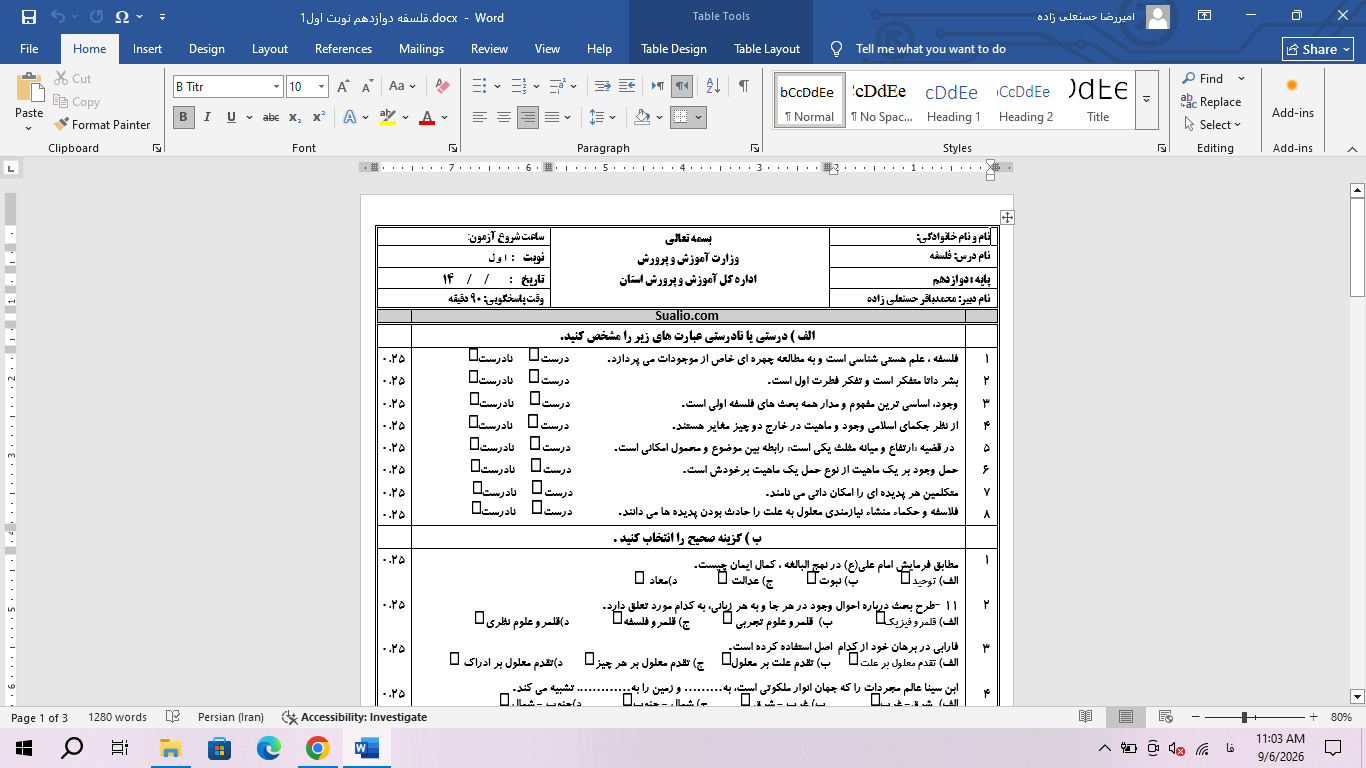Viewport: 1366px width, 768px height.
Task: Check نادرست box for question 1
Action: point(473,354)
